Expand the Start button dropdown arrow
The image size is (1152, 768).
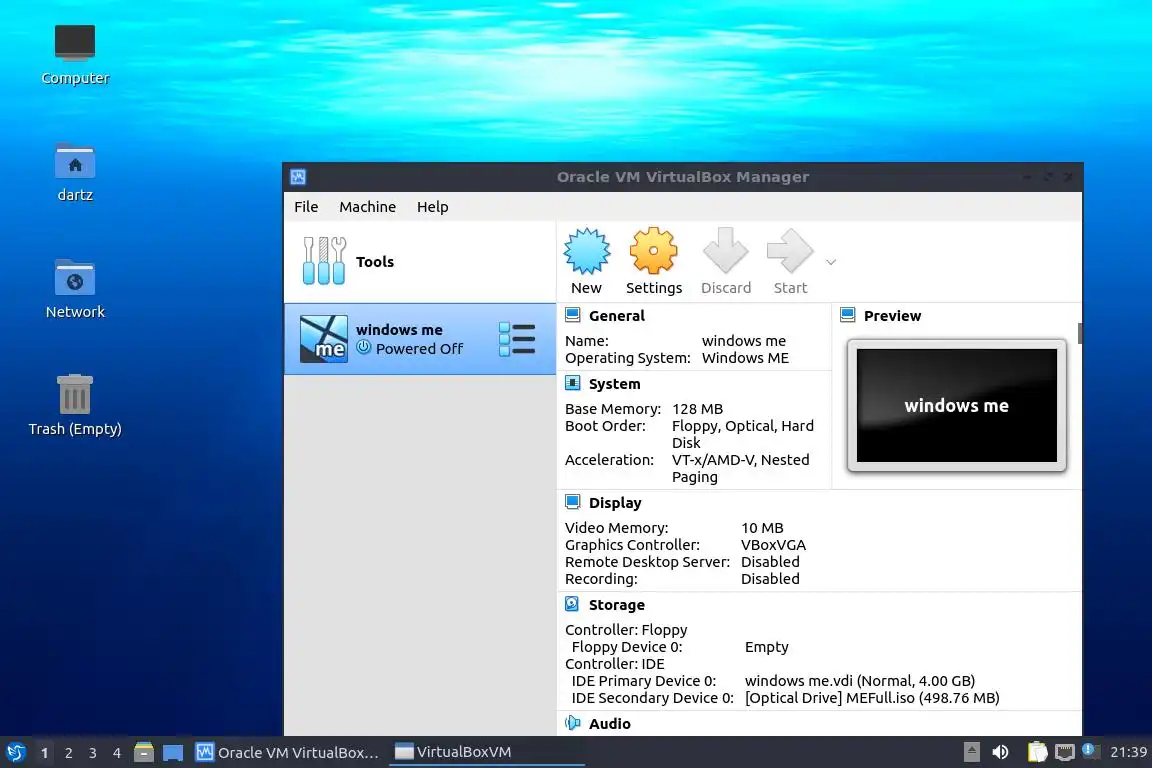point(831,262)
